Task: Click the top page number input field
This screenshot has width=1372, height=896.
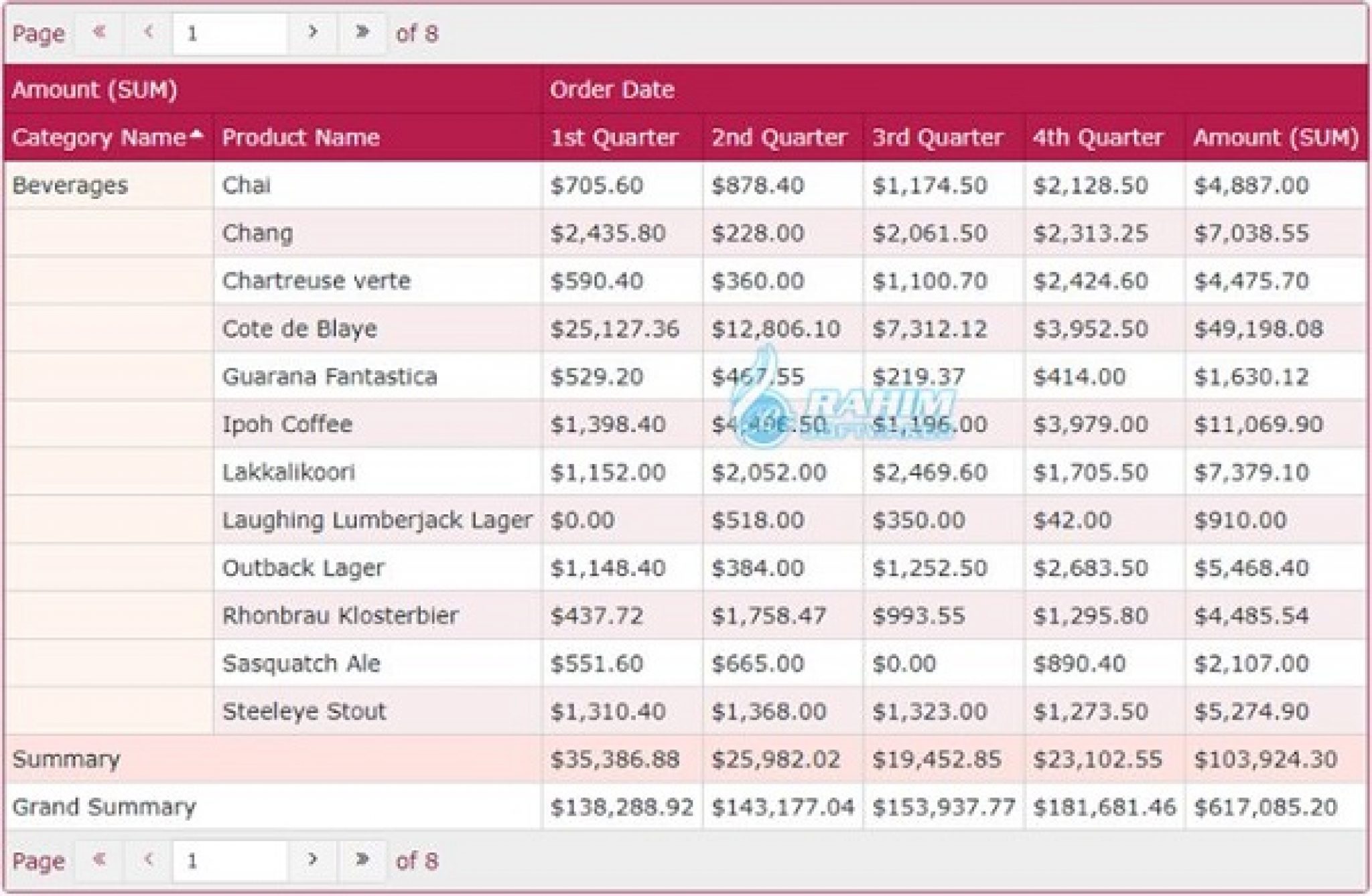Action: pyautogui.click(x=230, y=33)
